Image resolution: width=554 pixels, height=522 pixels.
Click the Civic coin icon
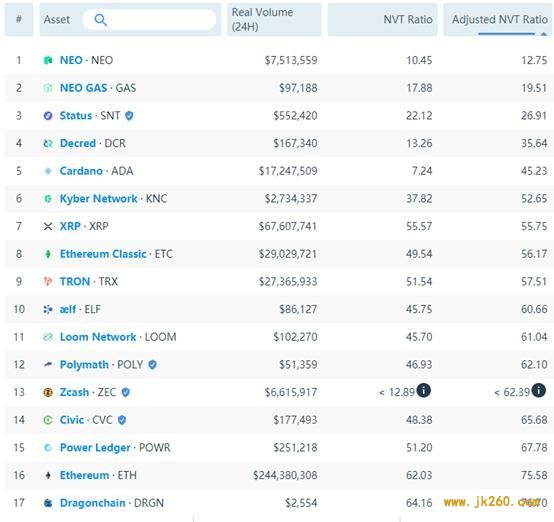click(48, 420)
